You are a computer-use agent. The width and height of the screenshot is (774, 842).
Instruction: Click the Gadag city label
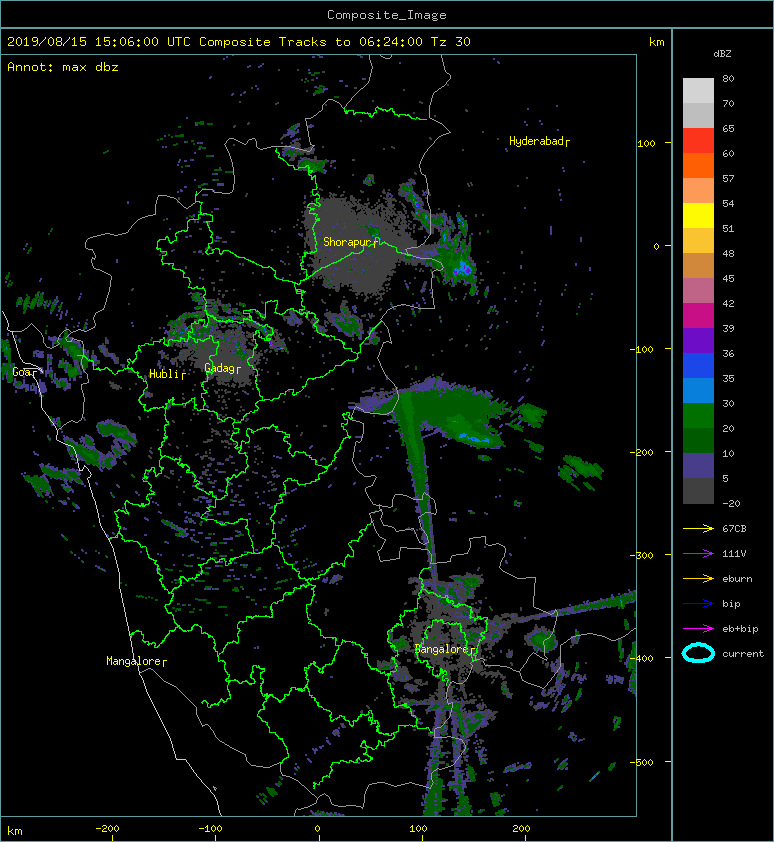pos(222,368)
